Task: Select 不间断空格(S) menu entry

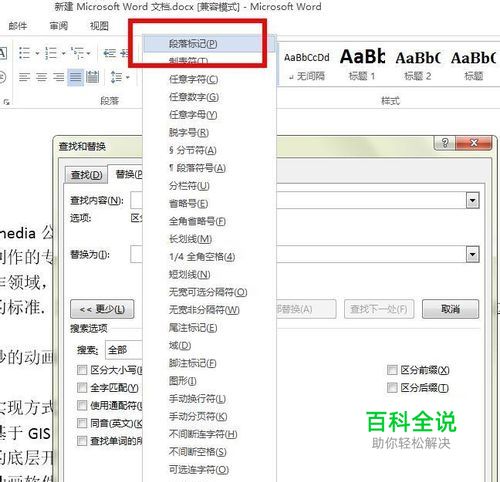Action: click(209, 452)
